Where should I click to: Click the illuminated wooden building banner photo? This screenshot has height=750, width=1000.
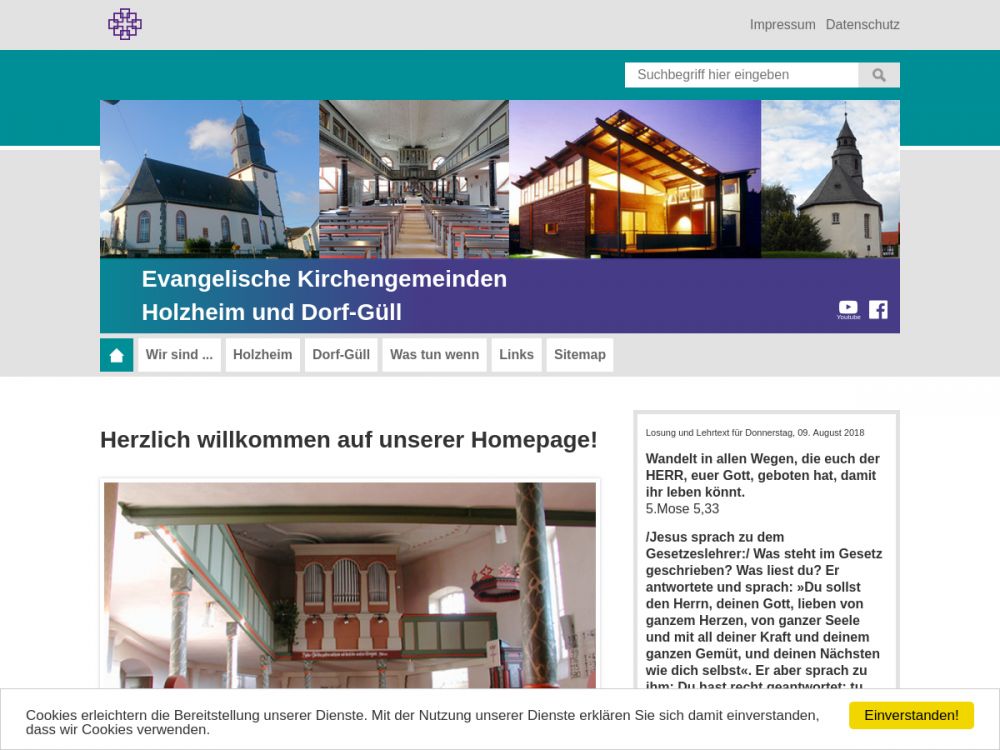634,179
